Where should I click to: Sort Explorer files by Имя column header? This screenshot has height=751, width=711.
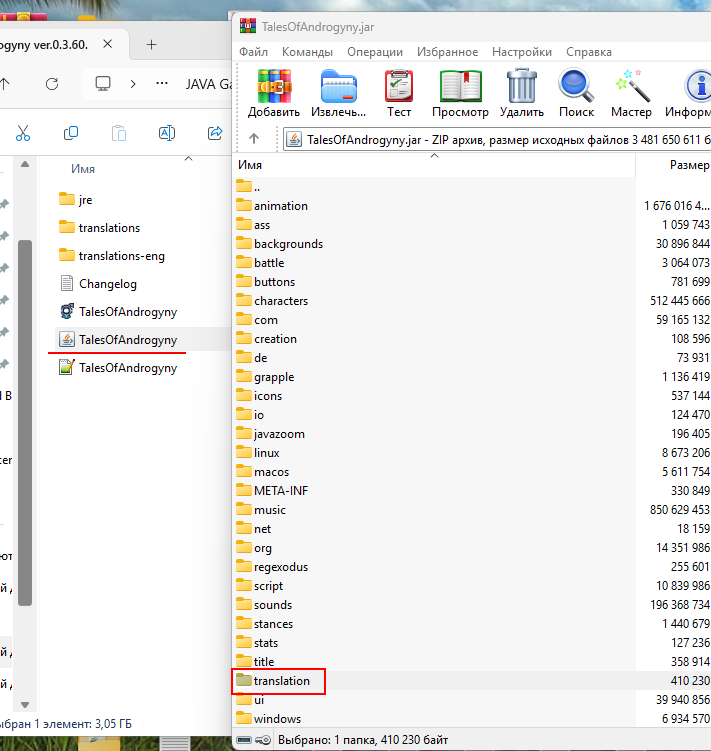(83, 169)
